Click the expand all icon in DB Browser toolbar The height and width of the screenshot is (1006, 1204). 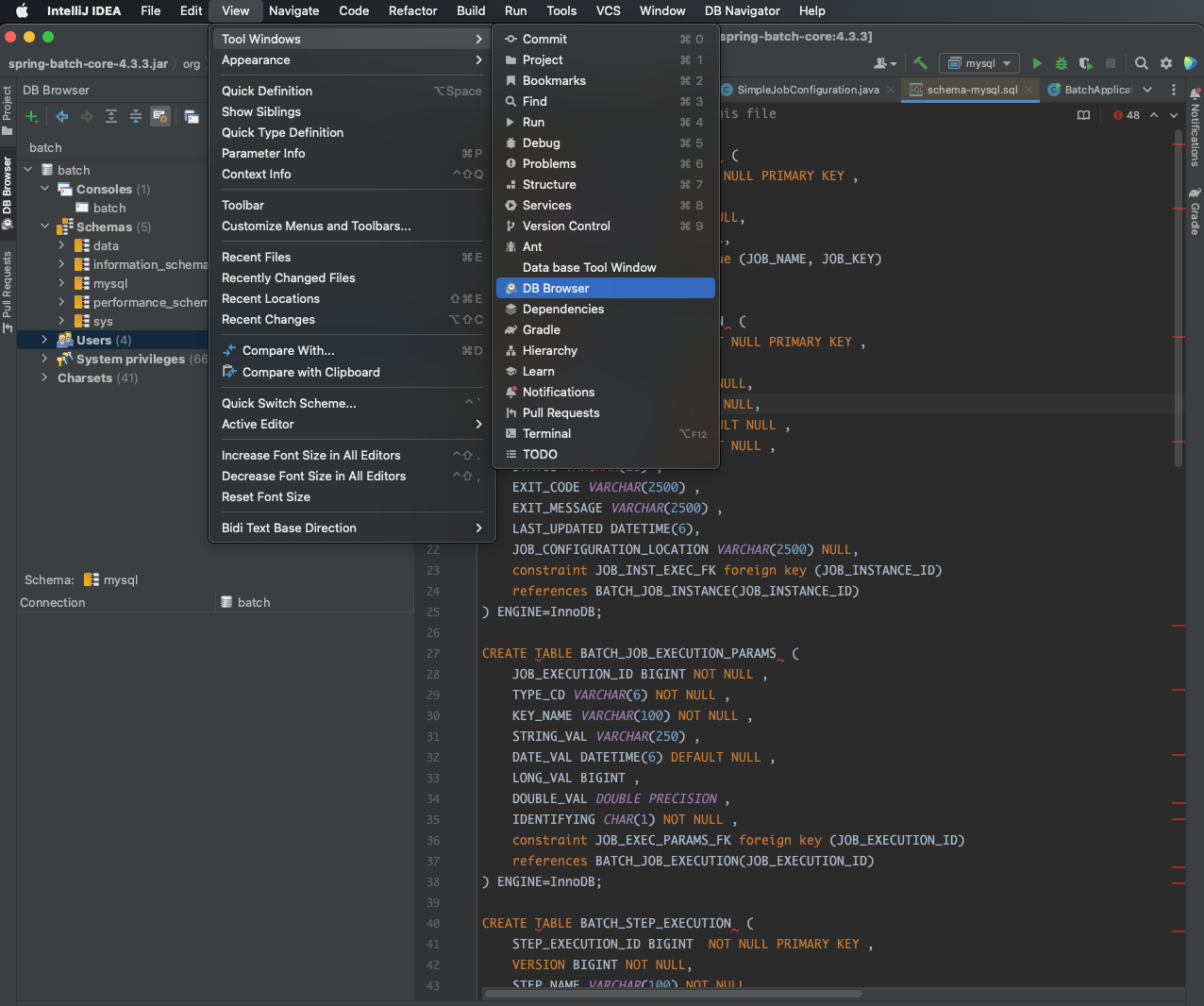point(111,116)
